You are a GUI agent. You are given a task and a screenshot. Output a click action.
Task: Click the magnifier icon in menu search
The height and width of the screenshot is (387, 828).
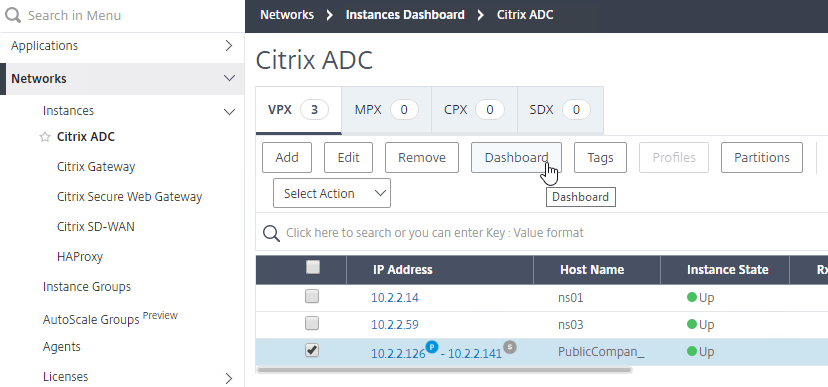click(13, 15)
